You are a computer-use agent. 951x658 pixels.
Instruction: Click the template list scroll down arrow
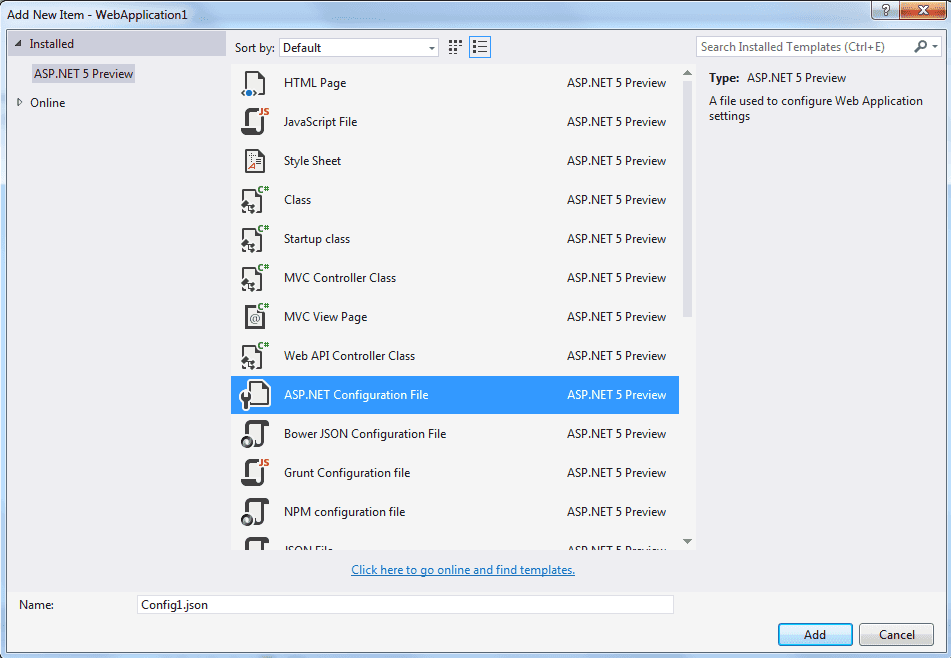(687, 541)
